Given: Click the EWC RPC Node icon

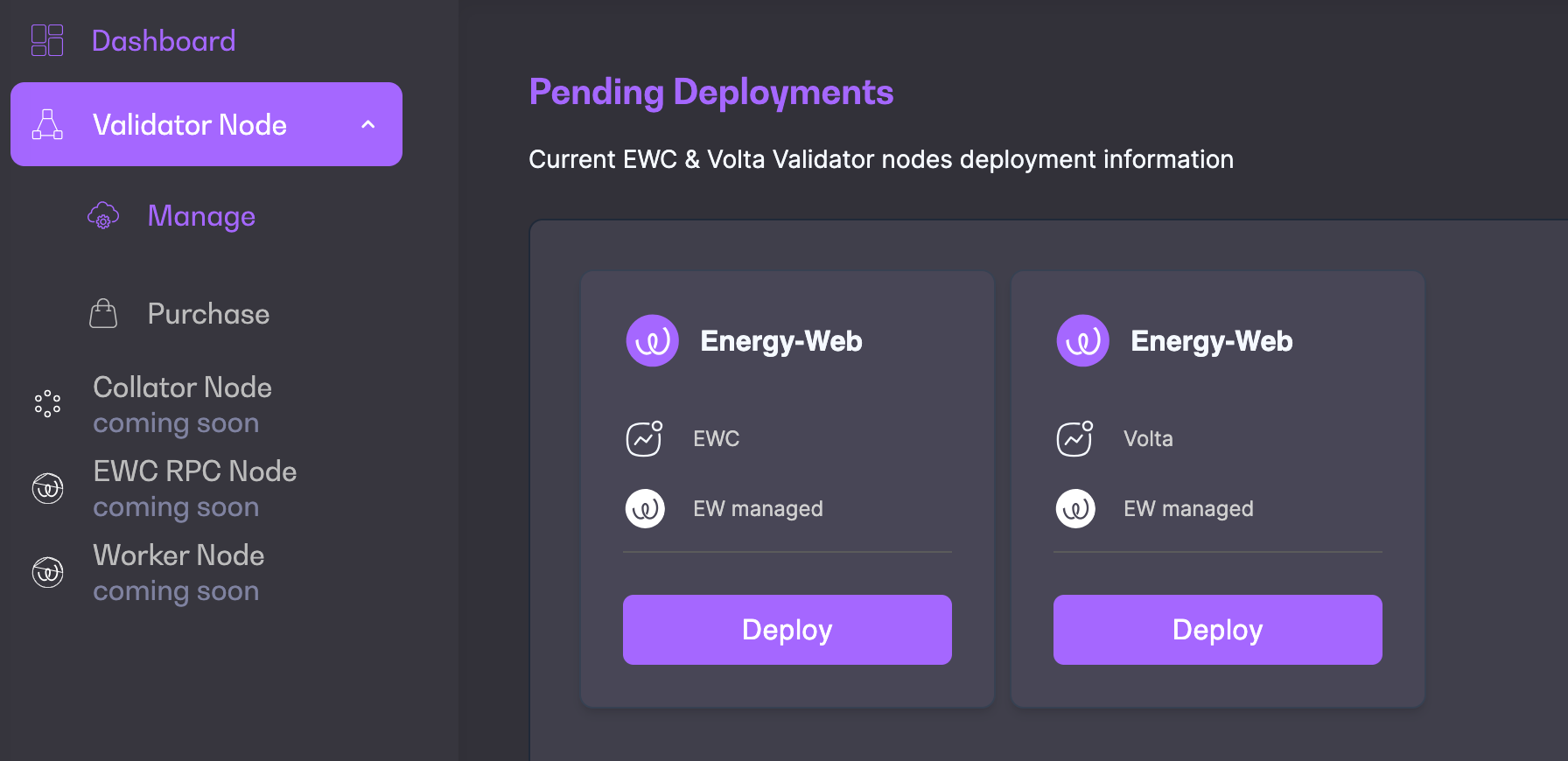Looking at the screenshot, I should [47, 488].
